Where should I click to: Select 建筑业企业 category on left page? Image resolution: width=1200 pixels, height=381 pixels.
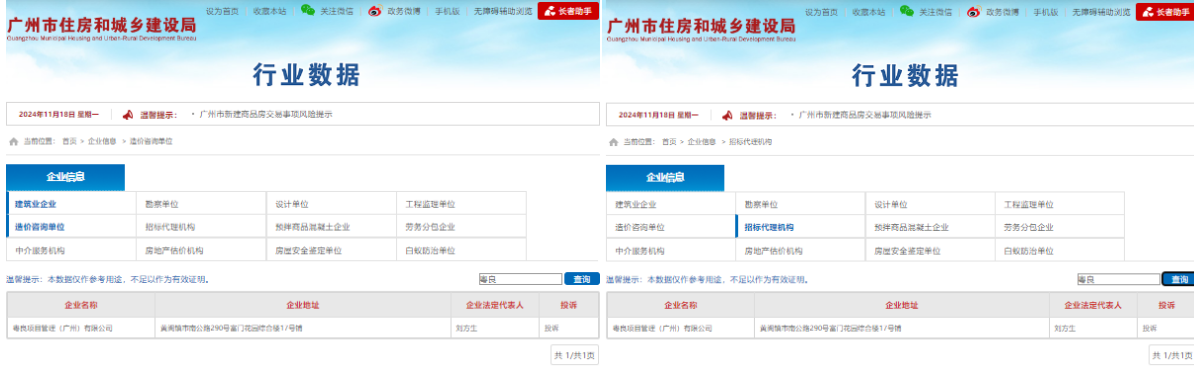point(70,203)
